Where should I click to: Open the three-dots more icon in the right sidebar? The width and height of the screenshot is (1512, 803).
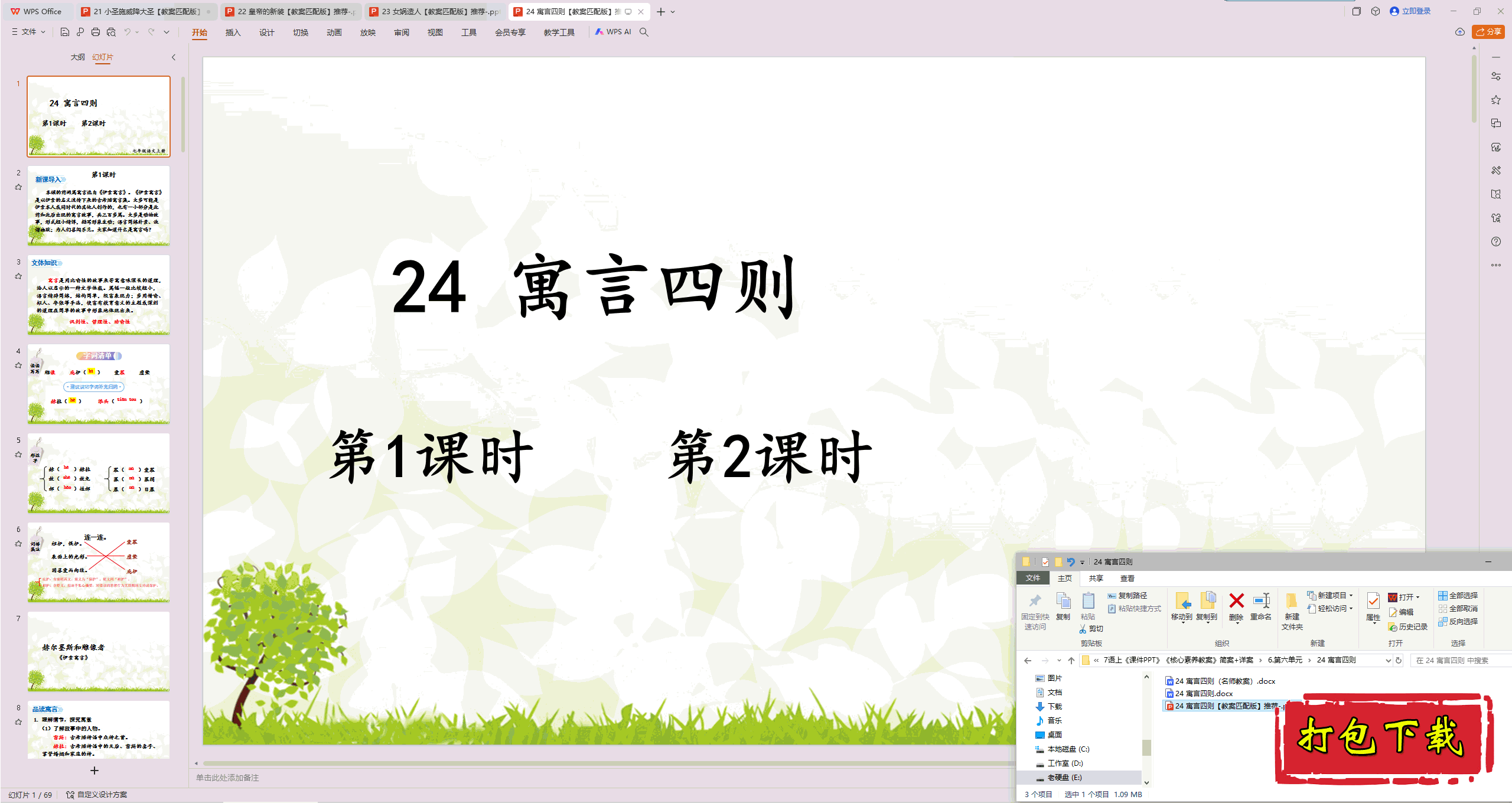click(1496, 265)
